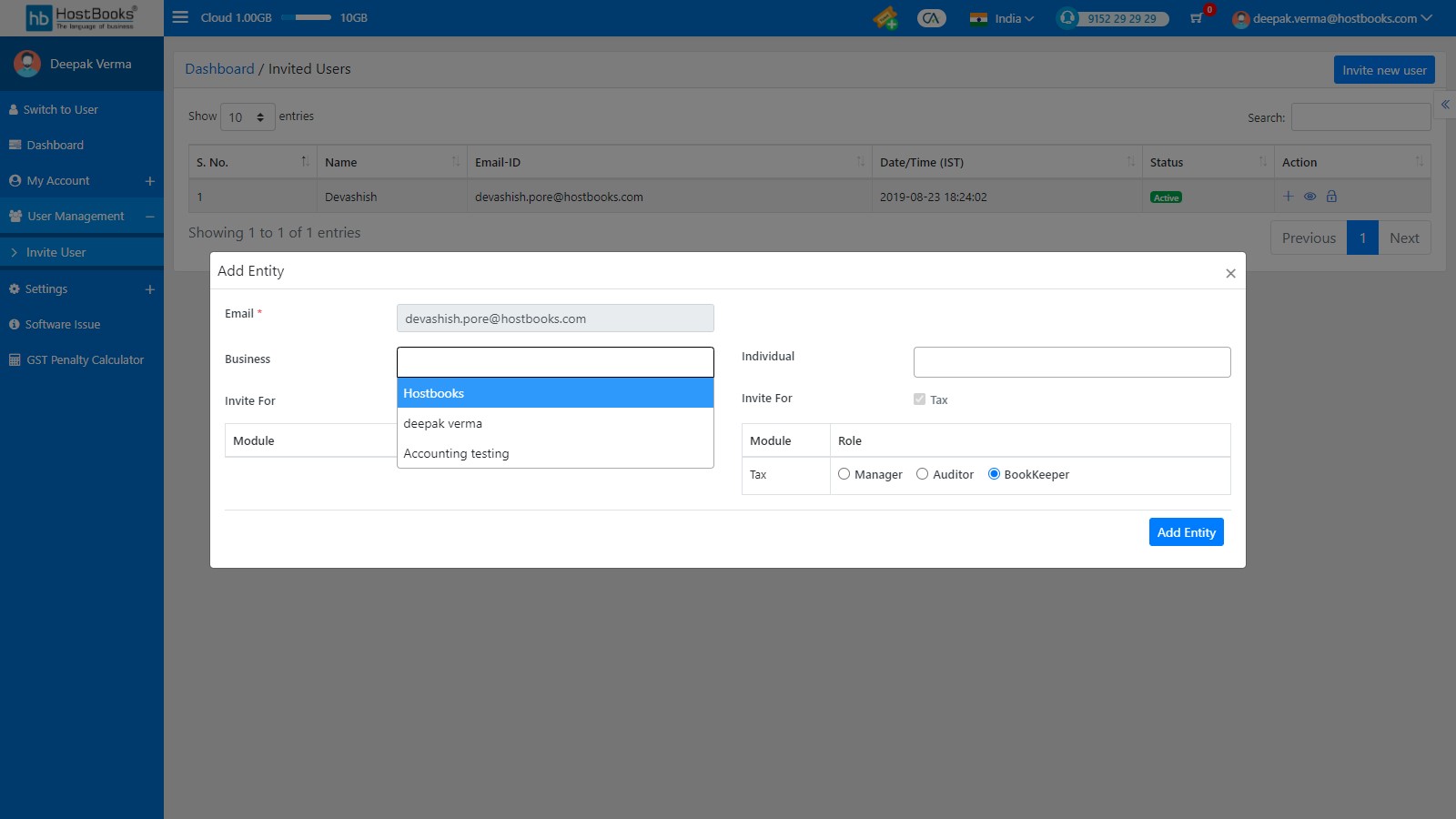1456x819 pixels.
Task: Sort by Action column arrows
Action: pos(1420,162)
